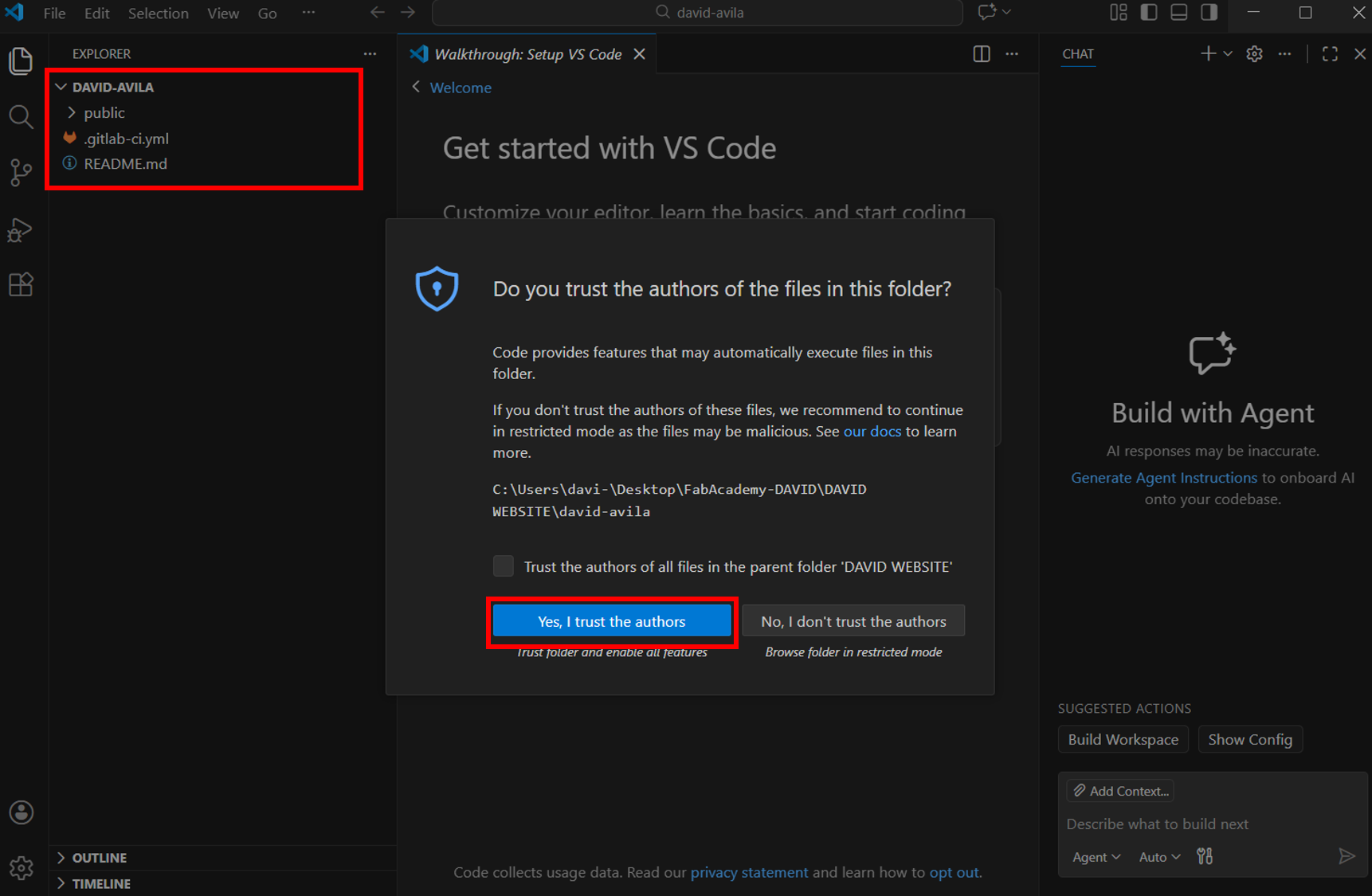Expand the public folder
Screen dimensions: 1372x896
[72, 112]
